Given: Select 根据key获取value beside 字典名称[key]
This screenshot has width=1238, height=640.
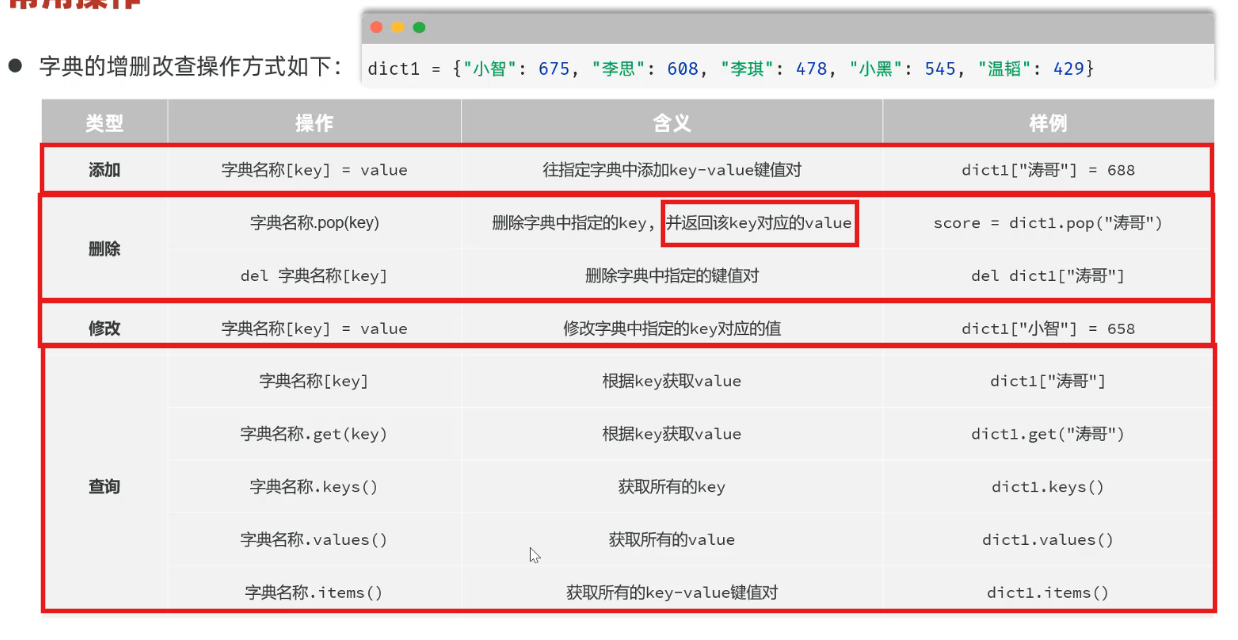Looking at the screenshot, I should click(672, 381).
